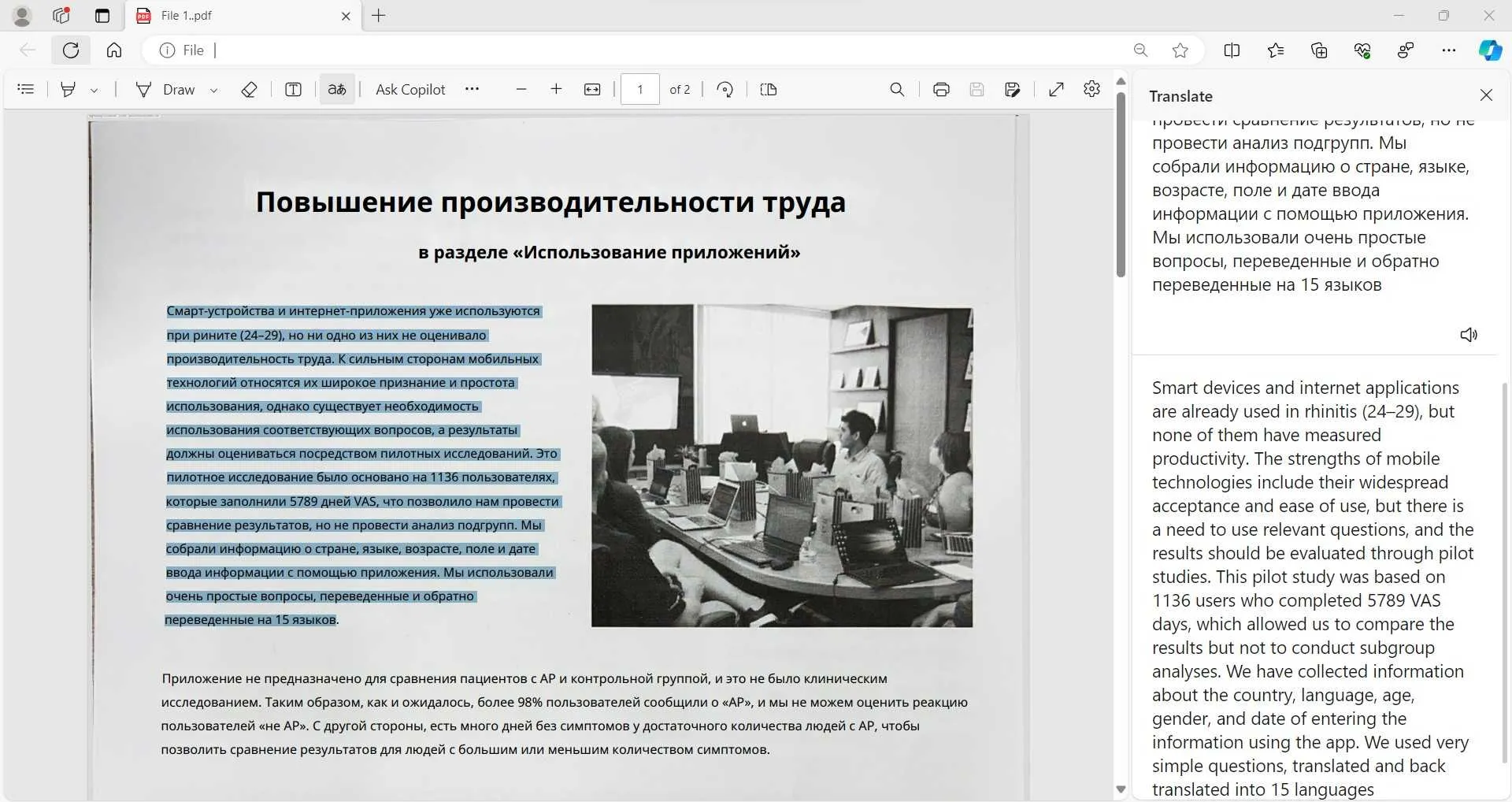Open the document table of contents
The image size is (1512, 802).
tap(26, 89)
